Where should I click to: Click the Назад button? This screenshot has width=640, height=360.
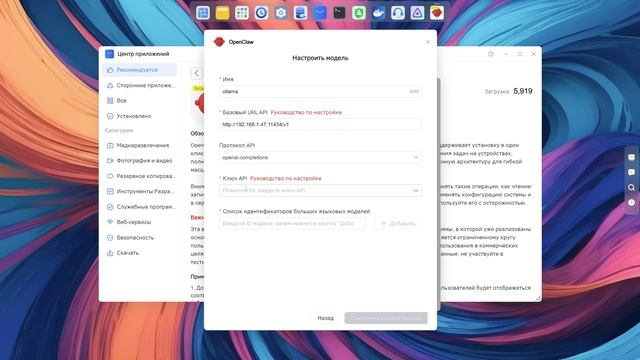tap(325, 318)
